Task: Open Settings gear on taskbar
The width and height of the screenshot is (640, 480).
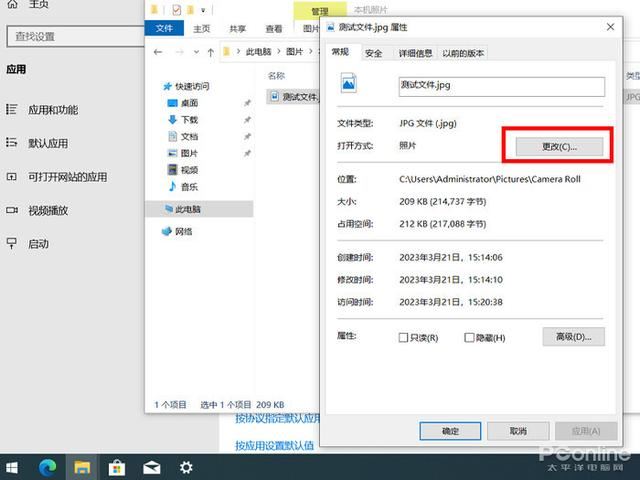Action: (x=186, y=467)
